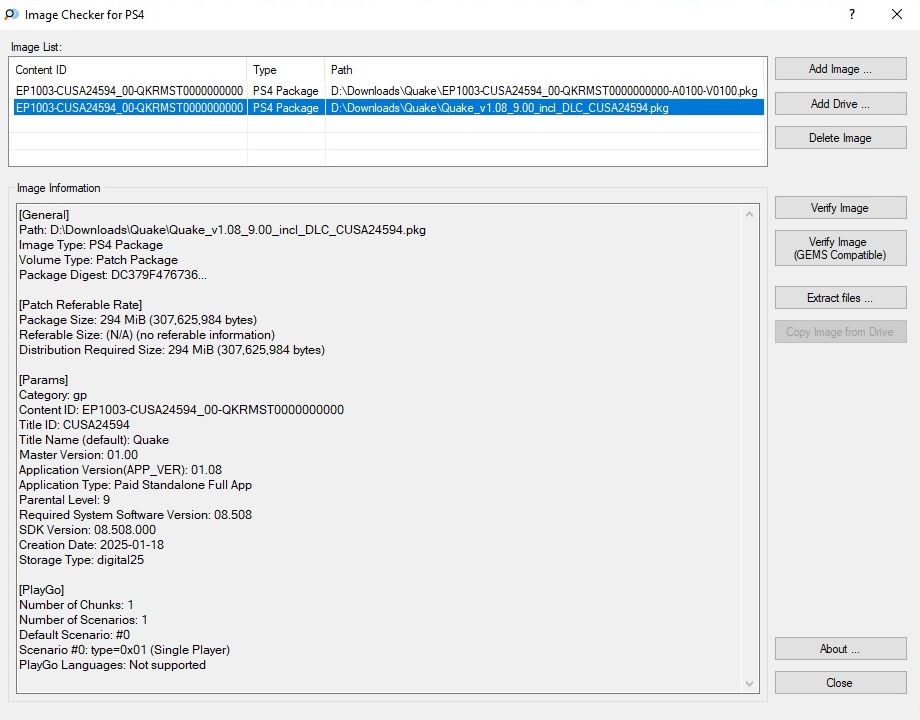Click the help question mark button
This screenshot has width=920, height=720.
pyautogui.click(x=851, y=14)
